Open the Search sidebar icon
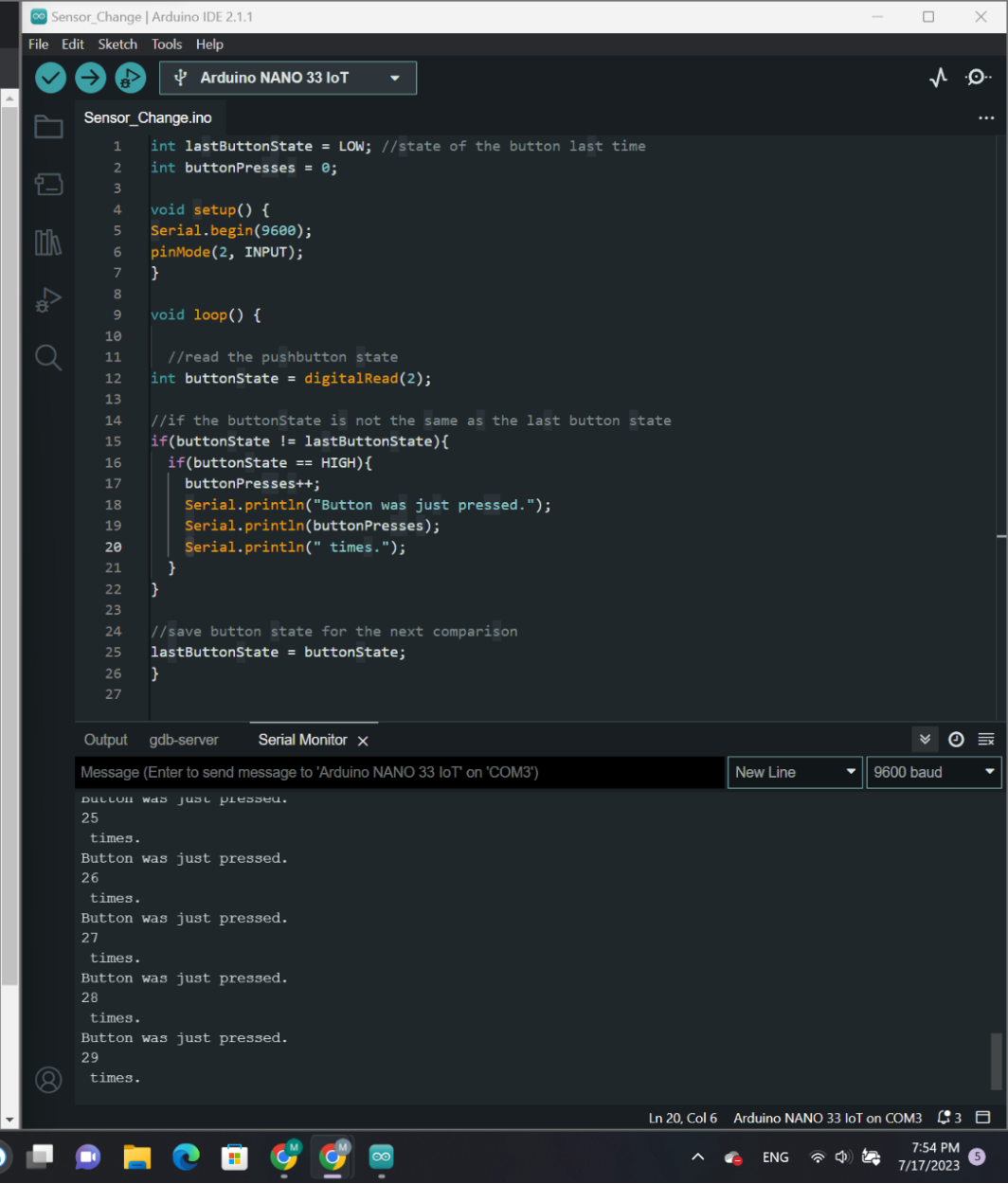 (48, 357)
